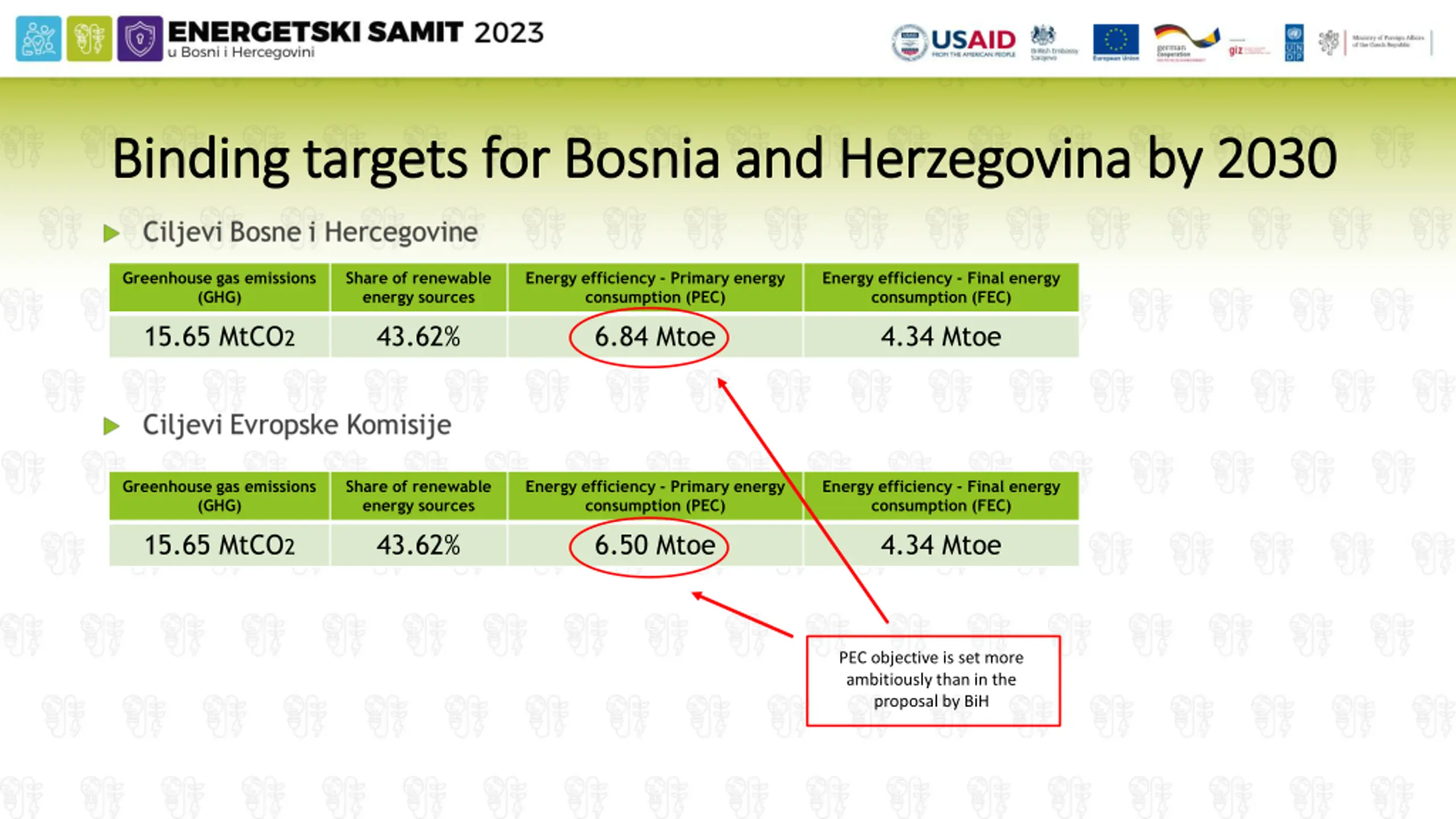Click the European Union flag logo

point(1116,42)
